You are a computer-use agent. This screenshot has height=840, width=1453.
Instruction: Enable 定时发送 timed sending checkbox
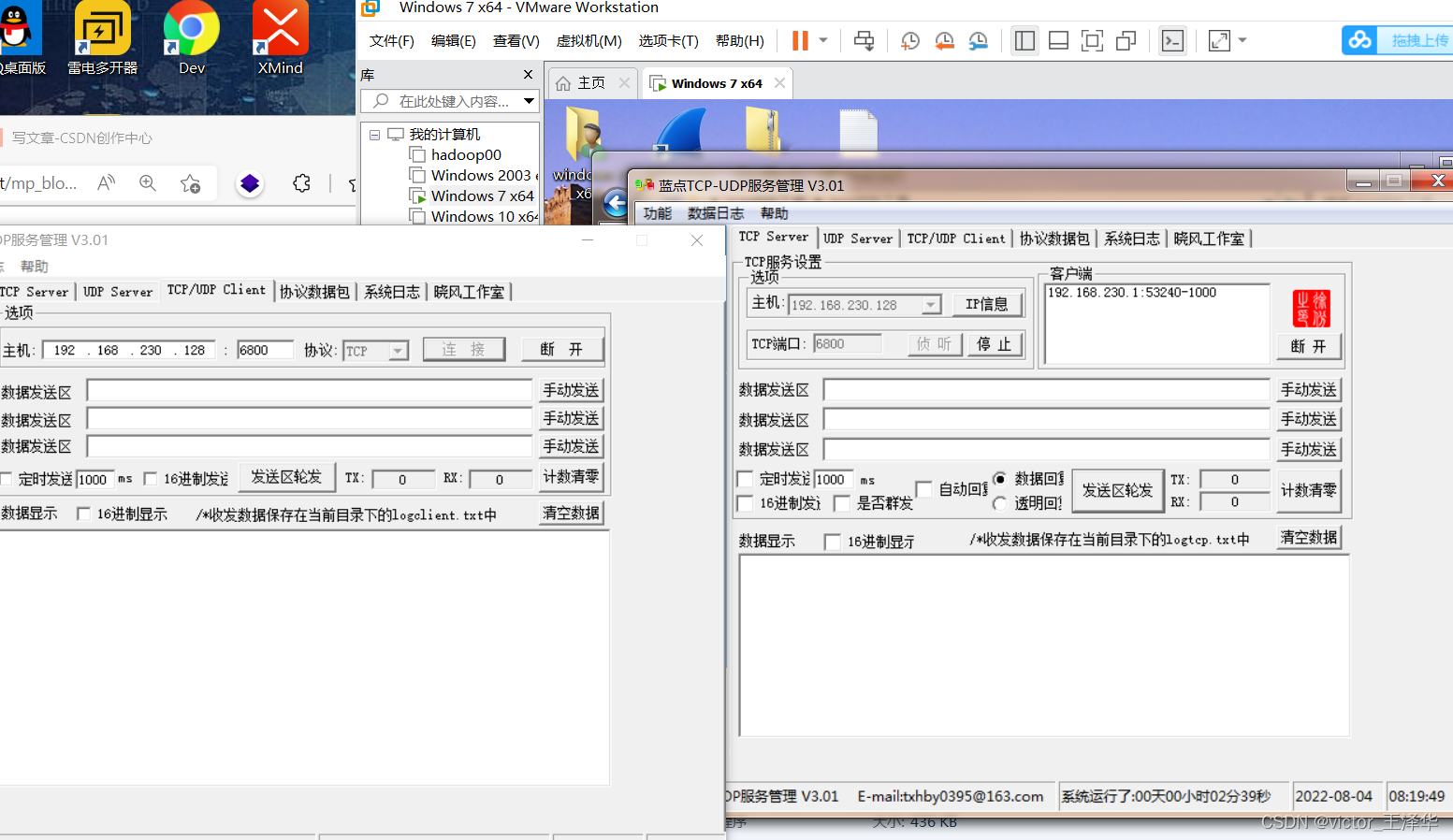[745, 479]
